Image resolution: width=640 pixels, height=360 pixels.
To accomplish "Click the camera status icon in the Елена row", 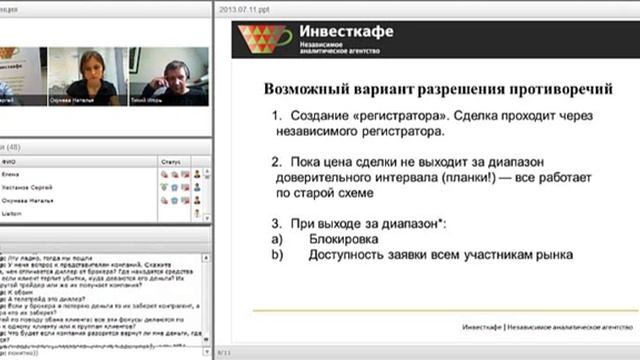I will click(x=175, y=174).
